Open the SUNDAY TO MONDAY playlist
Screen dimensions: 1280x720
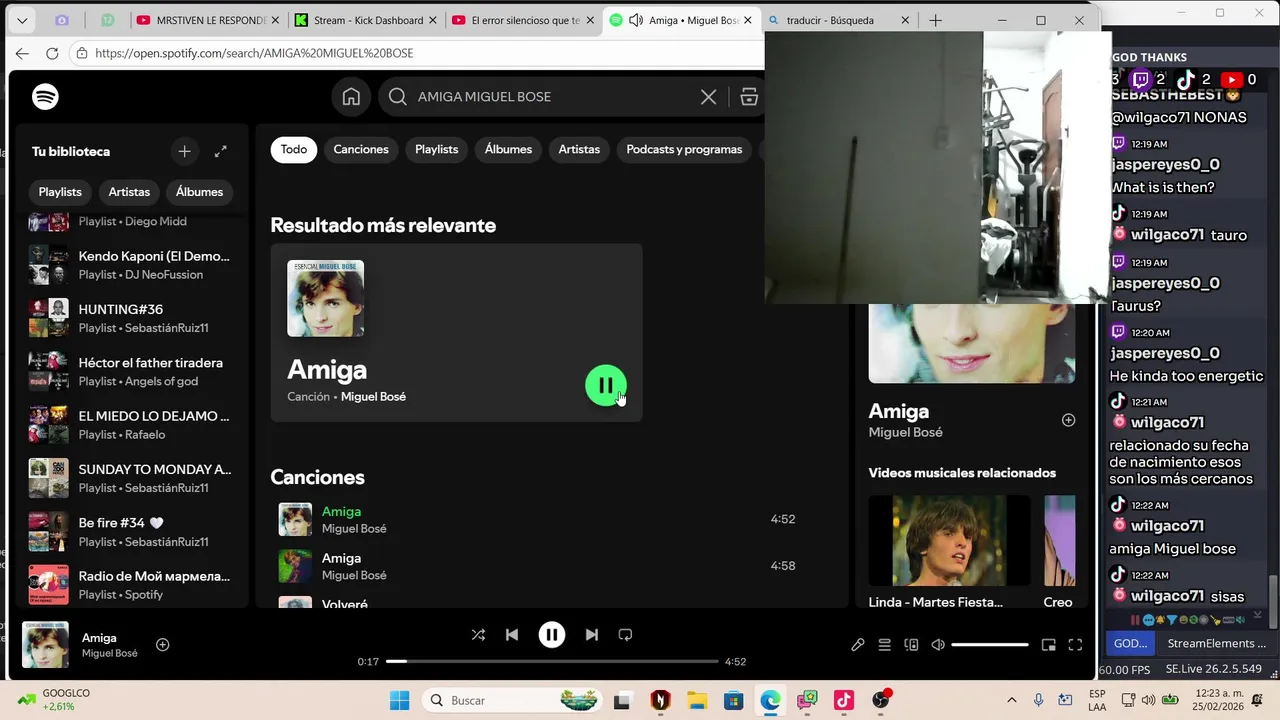[132, 478]
